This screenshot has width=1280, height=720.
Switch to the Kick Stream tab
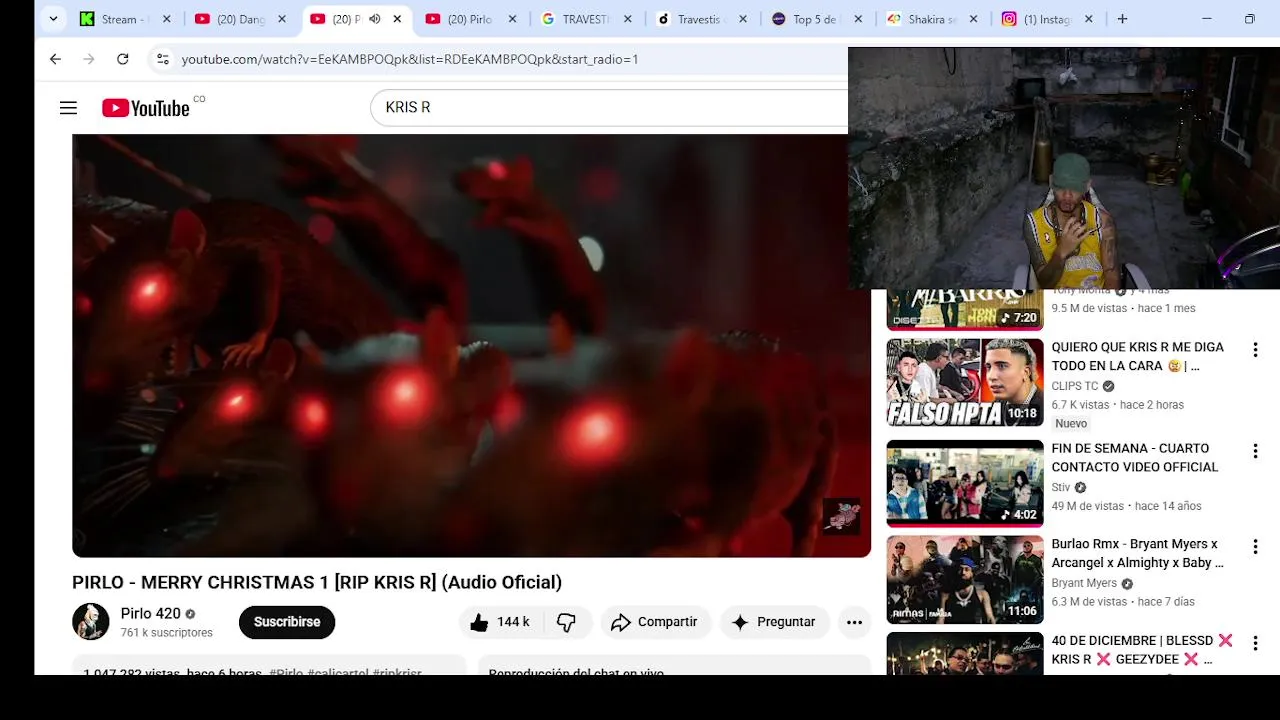click(x=125, y=19)
